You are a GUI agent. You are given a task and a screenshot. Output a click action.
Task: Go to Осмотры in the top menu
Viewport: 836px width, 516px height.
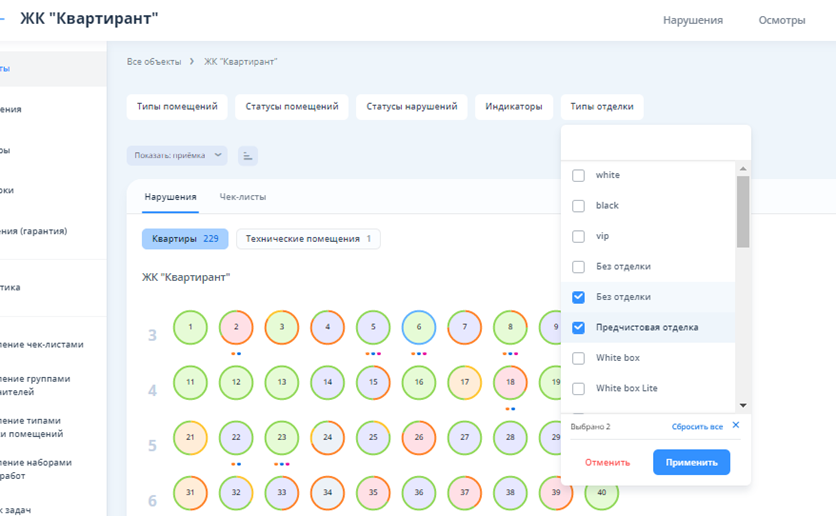pos(781,20)
